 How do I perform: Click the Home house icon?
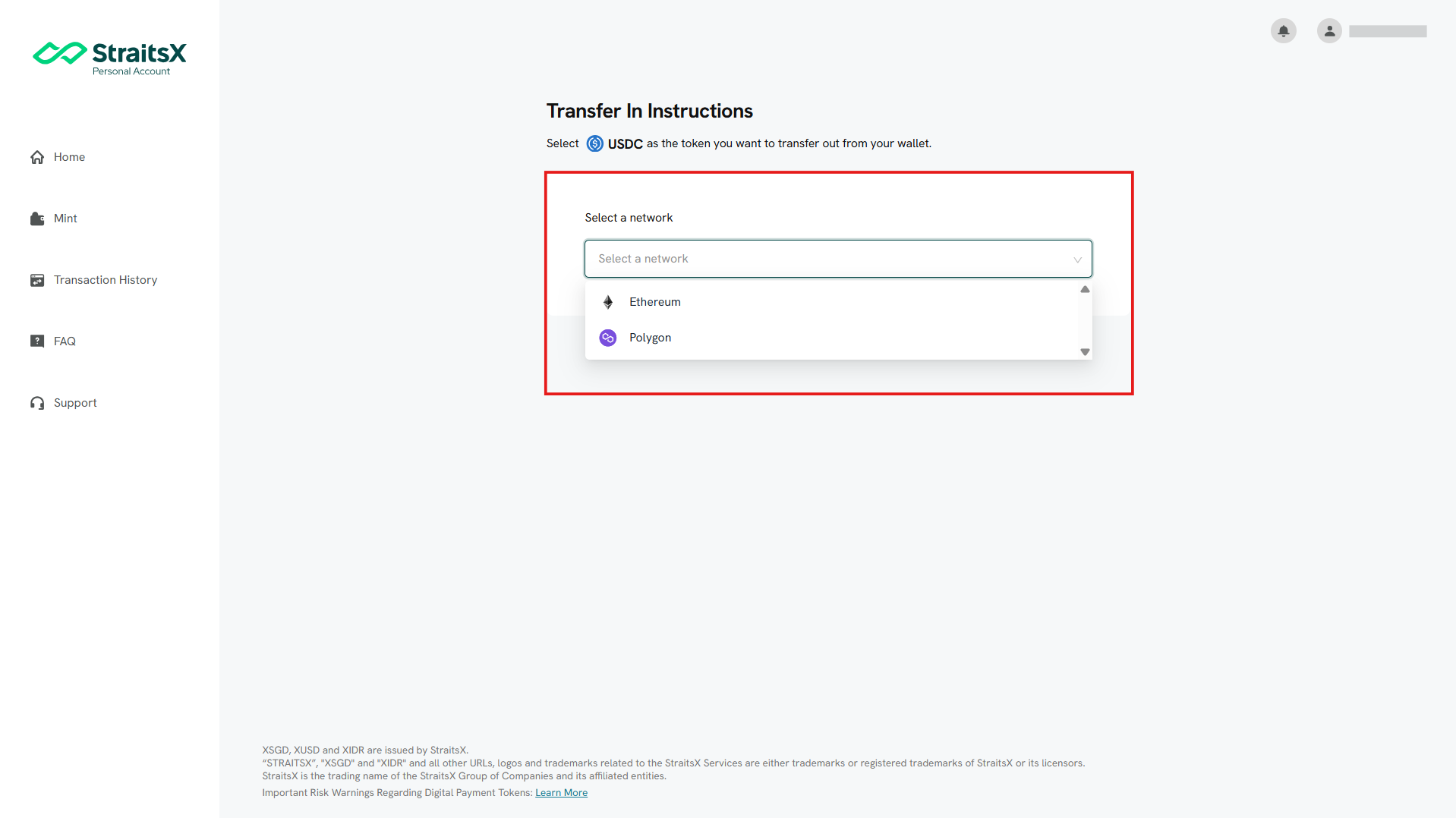click(x=37, y=157)
